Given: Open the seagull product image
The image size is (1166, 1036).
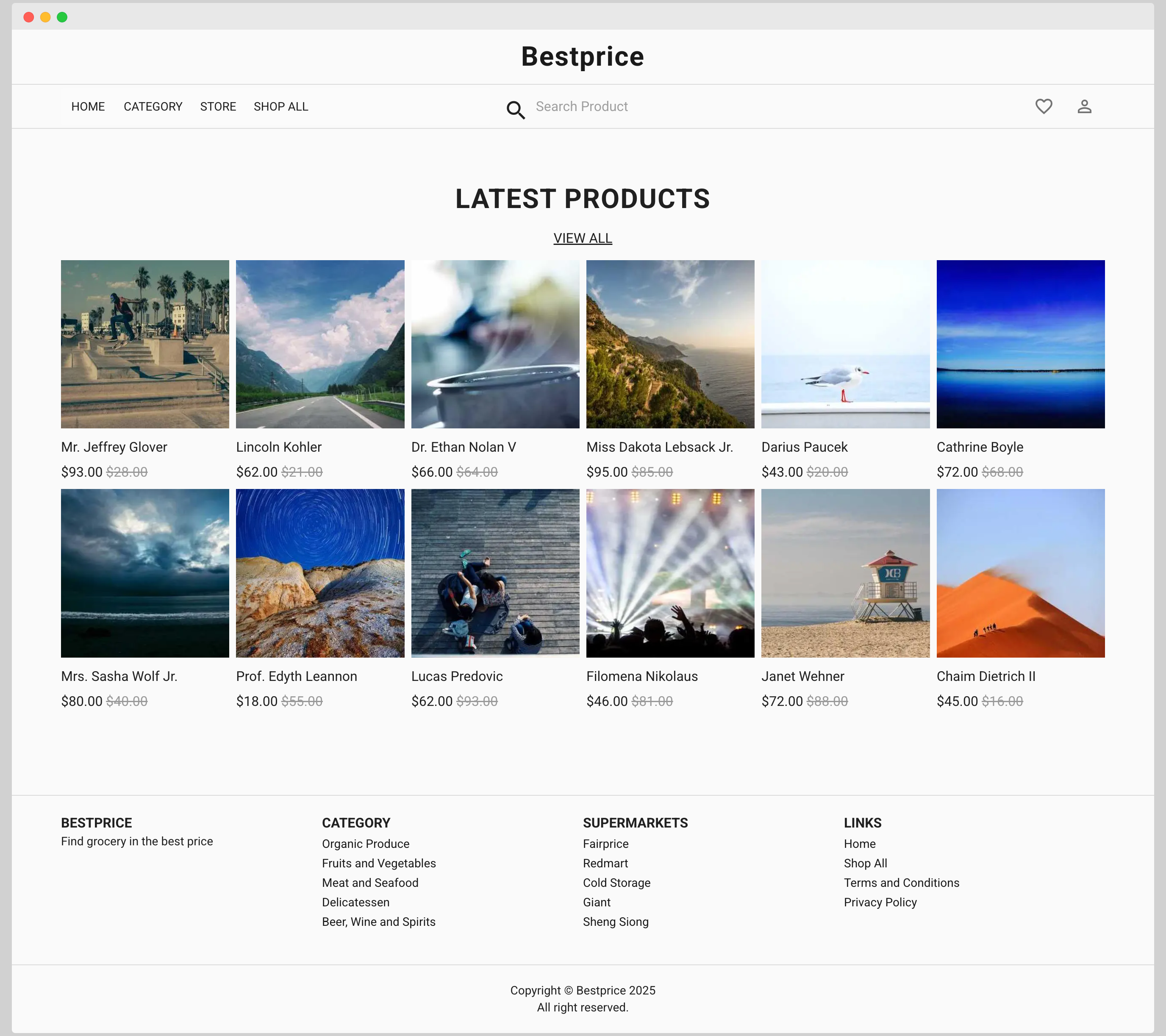Looking at the screenshot, I should [845, 344].
